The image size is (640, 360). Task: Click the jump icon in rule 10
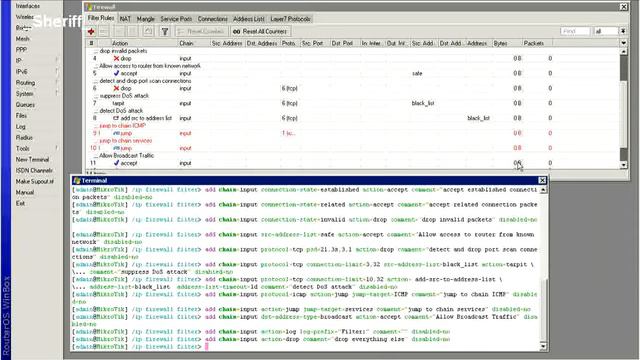point(116,148)
